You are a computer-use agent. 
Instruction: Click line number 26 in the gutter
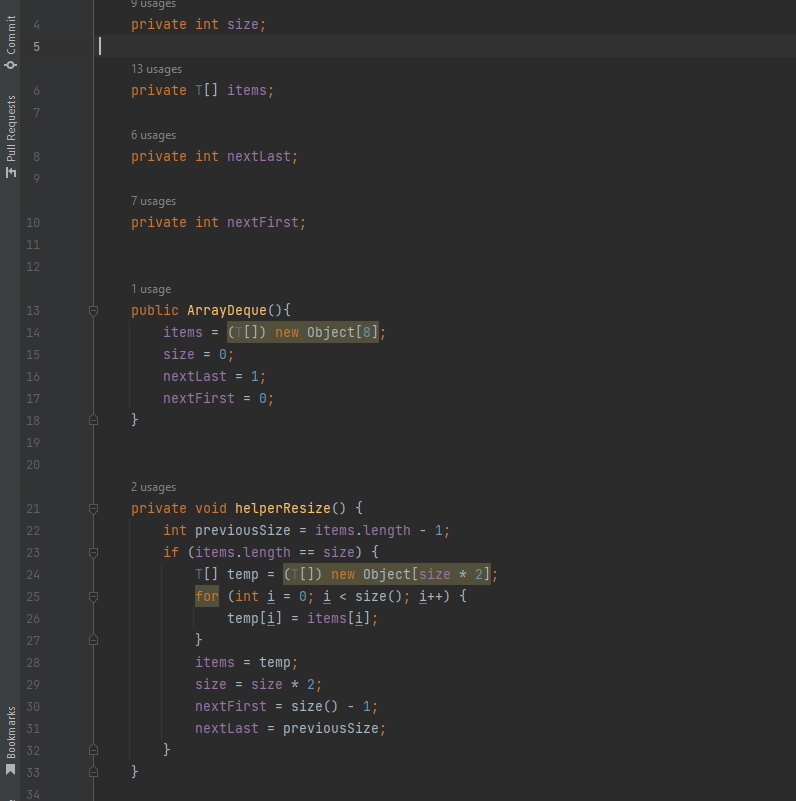tap(33, 619)
